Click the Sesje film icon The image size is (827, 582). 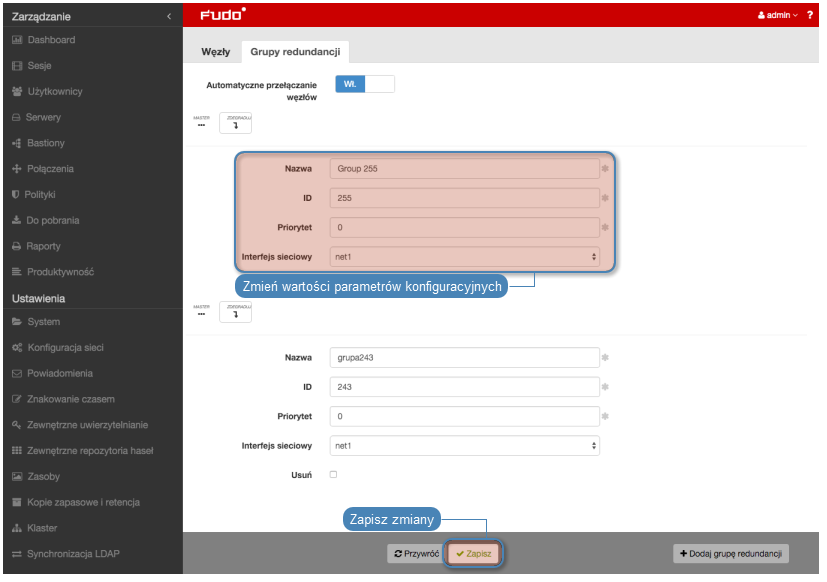[x=17, y=66]
